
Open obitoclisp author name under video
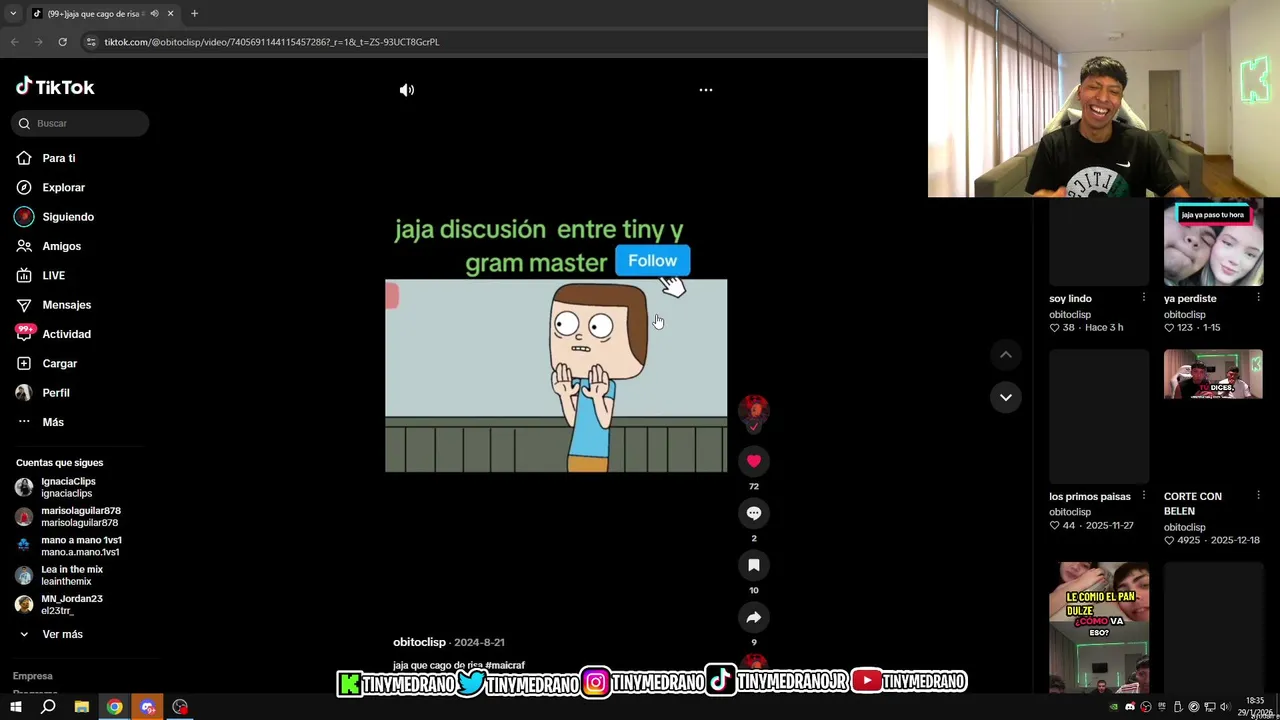(419, 642)
